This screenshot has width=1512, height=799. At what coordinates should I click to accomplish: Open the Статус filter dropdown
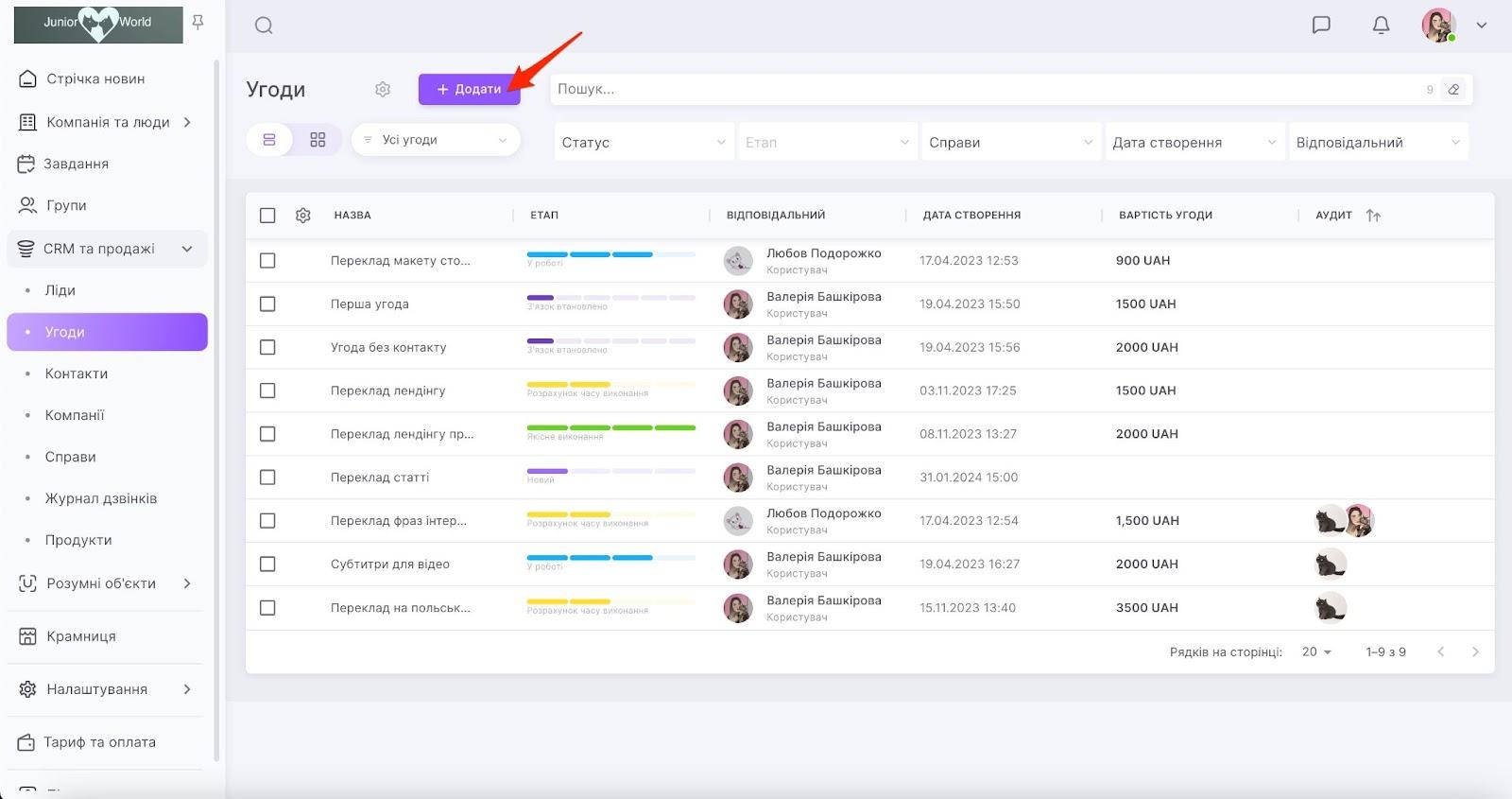pyautogui.click(x=643, y=143)
